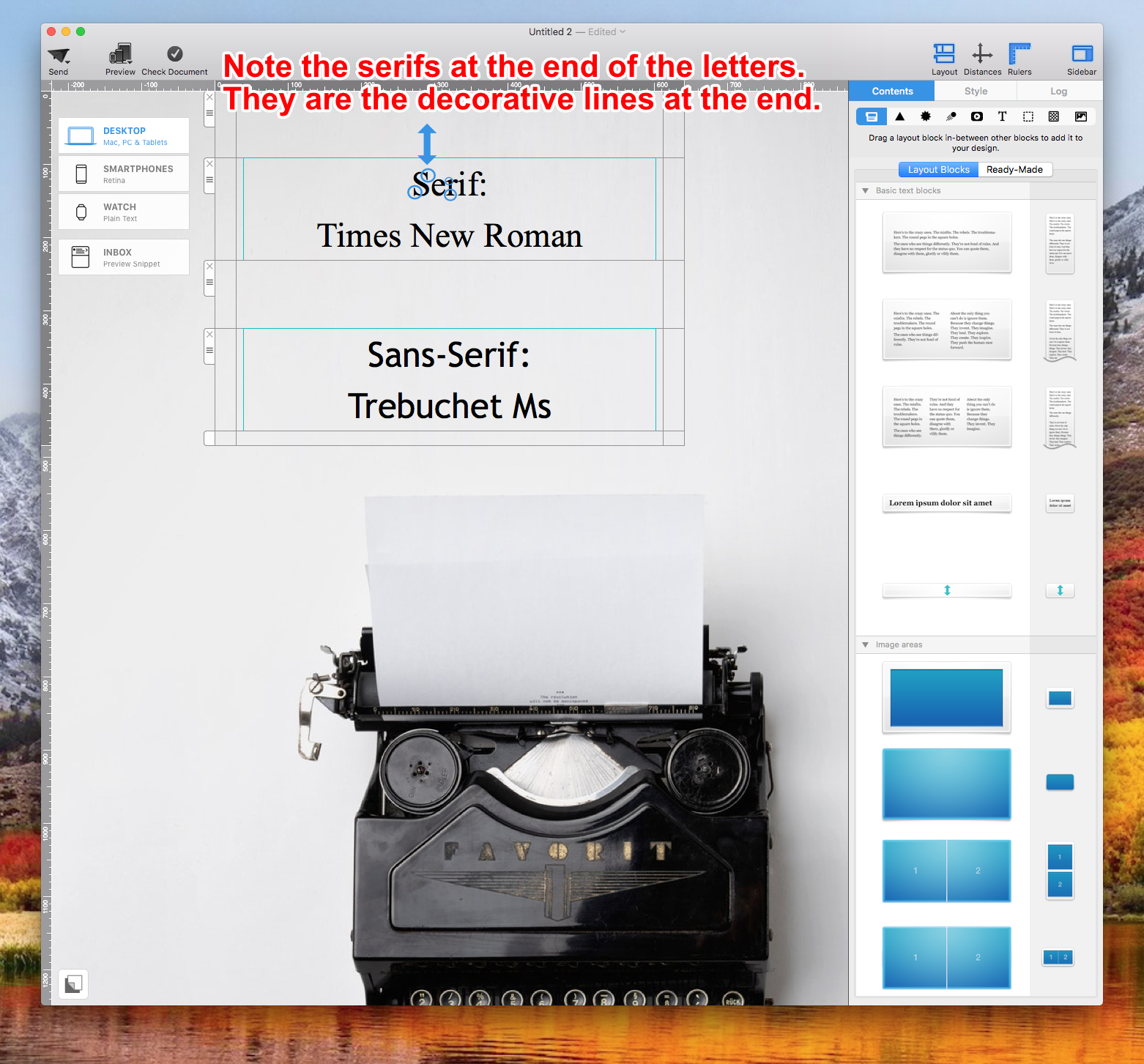
Task: Delete the top spacer block with X
Action: (209, 97)
